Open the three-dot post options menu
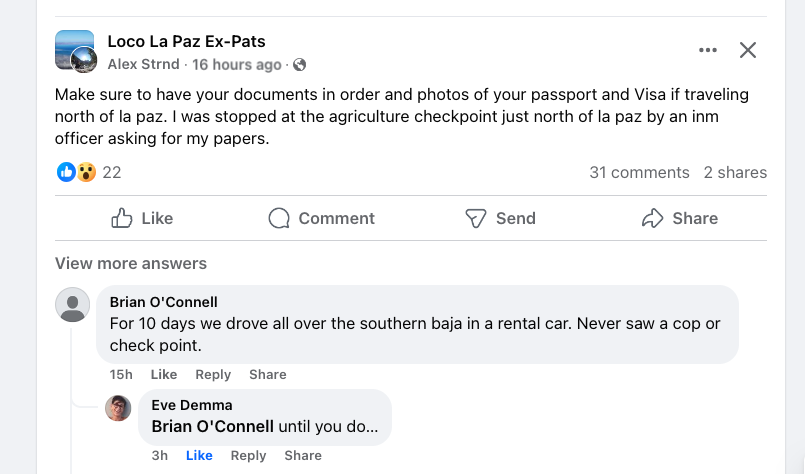805x474 pixels. click(708, 50)
